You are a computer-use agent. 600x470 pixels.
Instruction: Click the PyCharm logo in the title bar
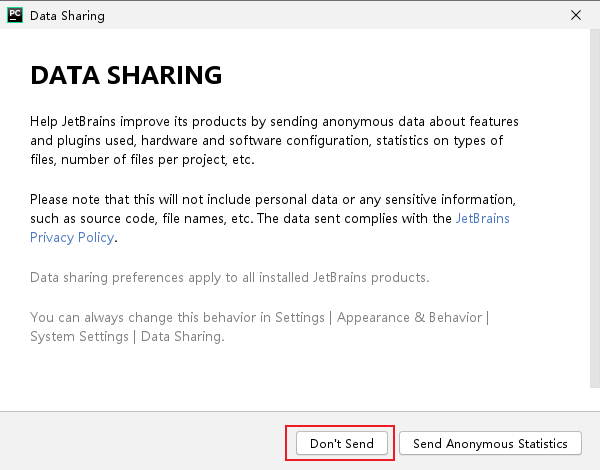click(14, 15)
